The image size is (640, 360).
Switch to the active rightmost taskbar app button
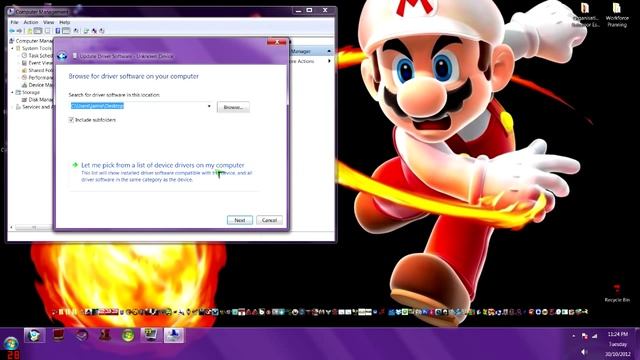(x=174, y=336)
